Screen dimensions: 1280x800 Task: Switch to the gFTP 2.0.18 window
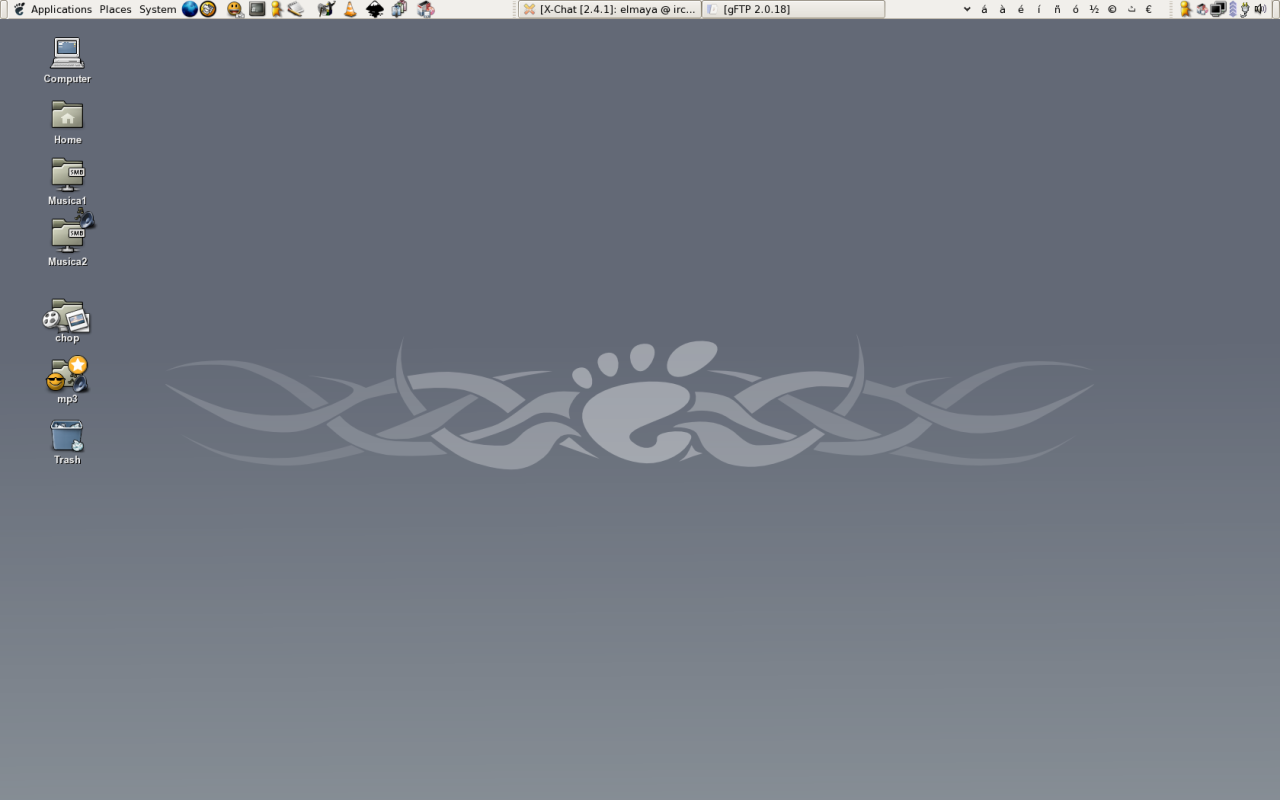coord(793,9)
